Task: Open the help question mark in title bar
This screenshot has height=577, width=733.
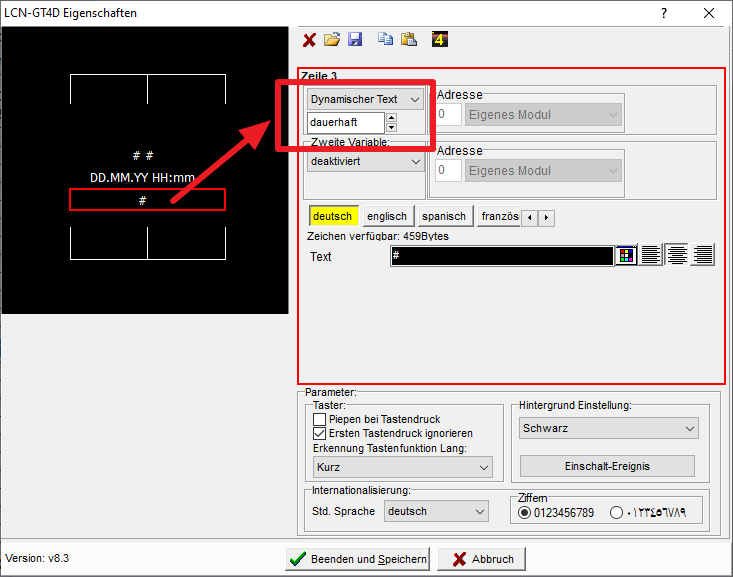Action: (664, 13)
